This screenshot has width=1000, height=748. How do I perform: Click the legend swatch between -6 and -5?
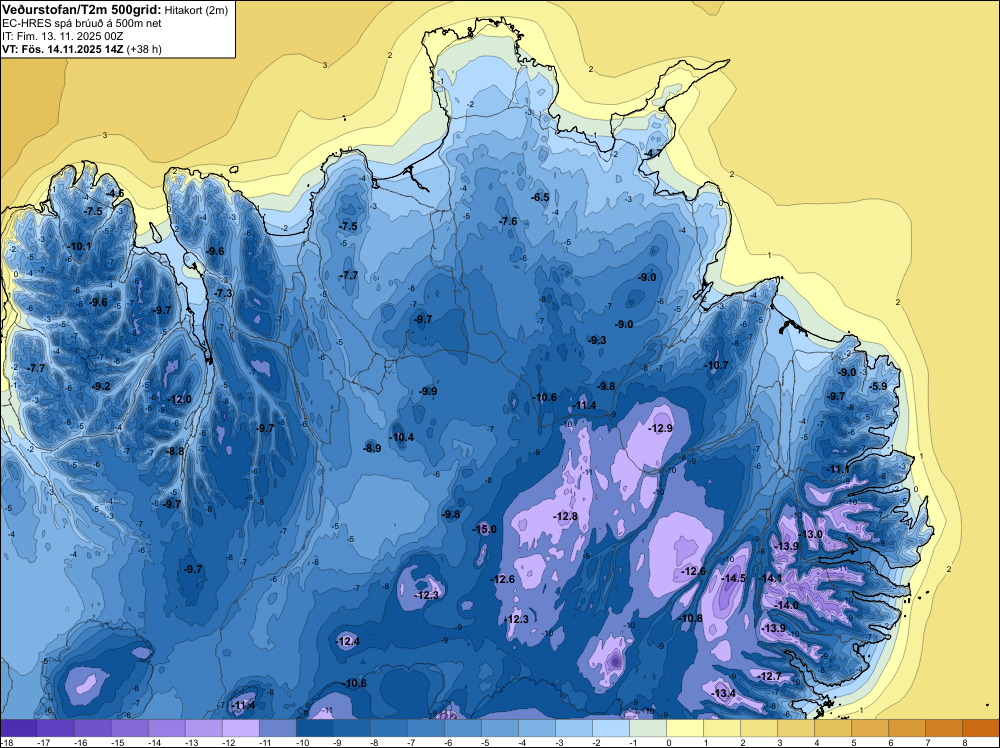coord(462,728)
